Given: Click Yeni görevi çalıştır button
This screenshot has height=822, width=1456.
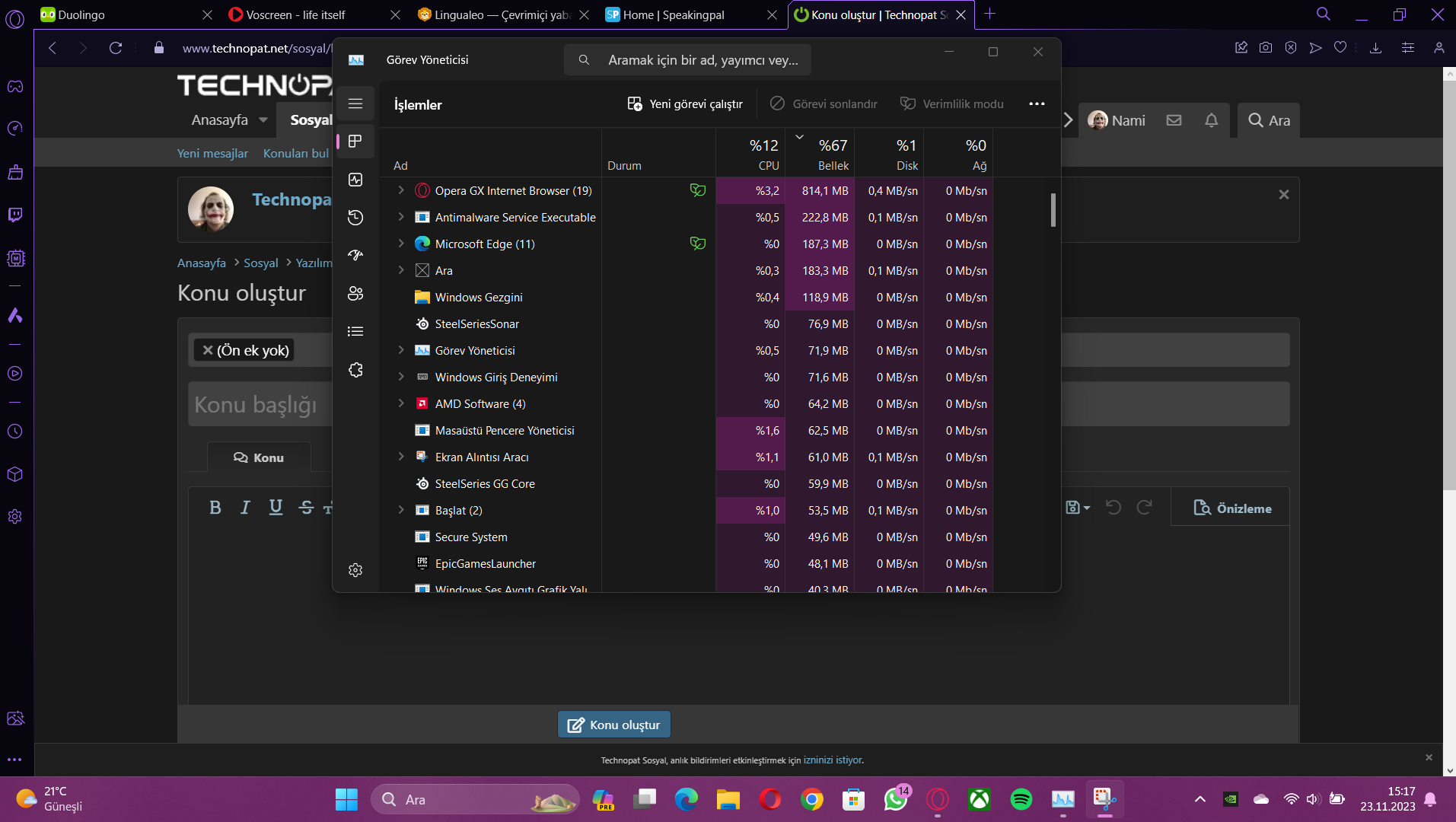Looking at the screenshot, I should (685, 104).
